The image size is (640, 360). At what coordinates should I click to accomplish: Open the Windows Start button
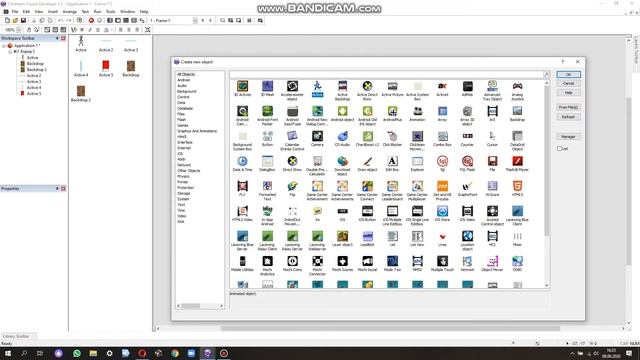tap(7, 353)
